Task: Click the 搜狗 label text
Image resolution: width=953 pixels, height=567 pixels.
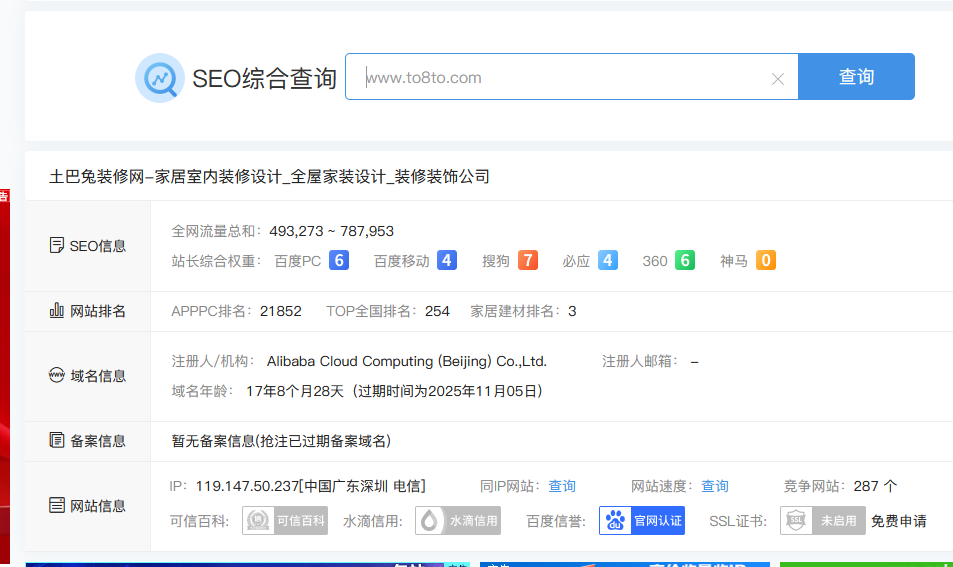Action: 495,261
